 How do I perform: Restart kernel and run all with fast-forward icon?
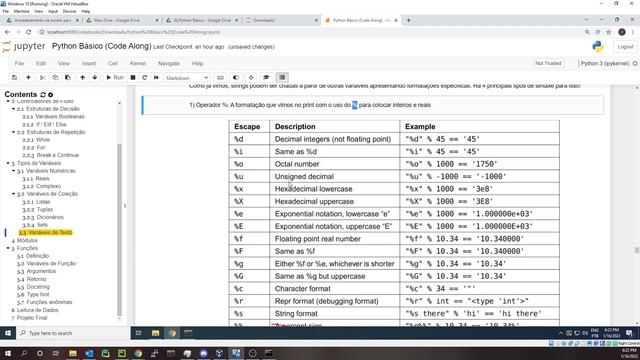point(156,78)
